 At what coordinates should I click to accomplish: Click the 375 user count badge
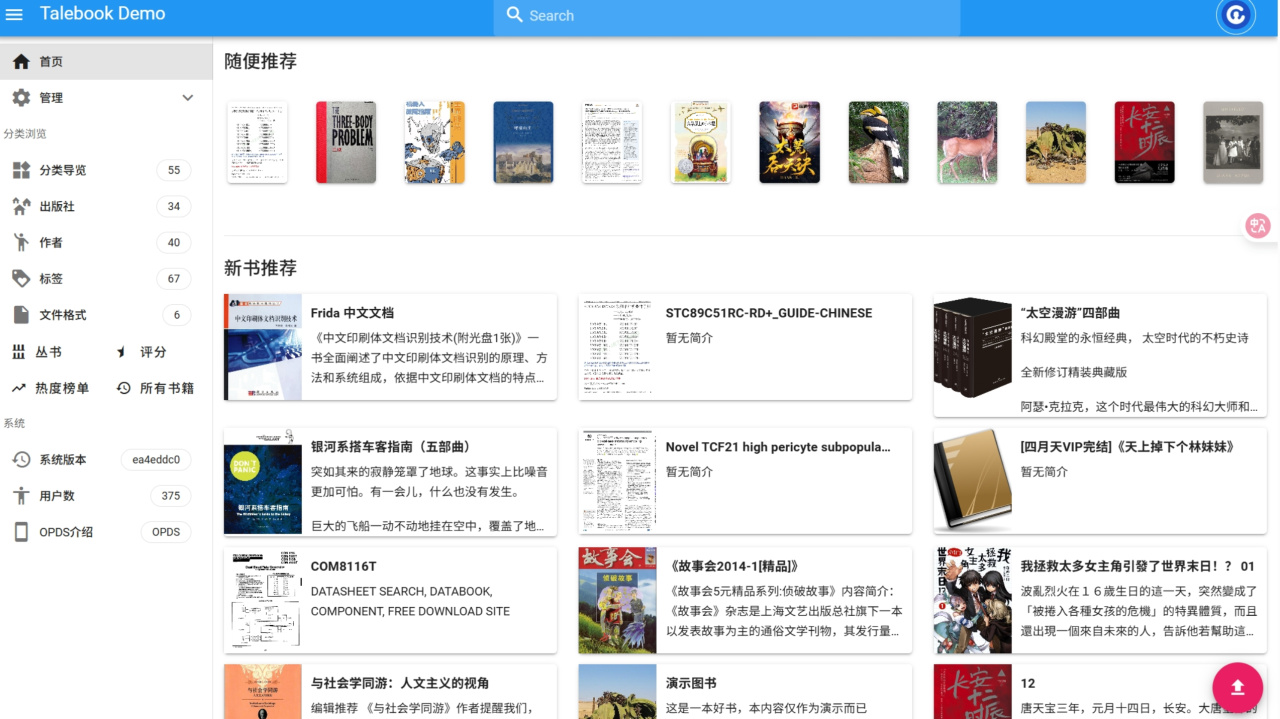point(171,496)
